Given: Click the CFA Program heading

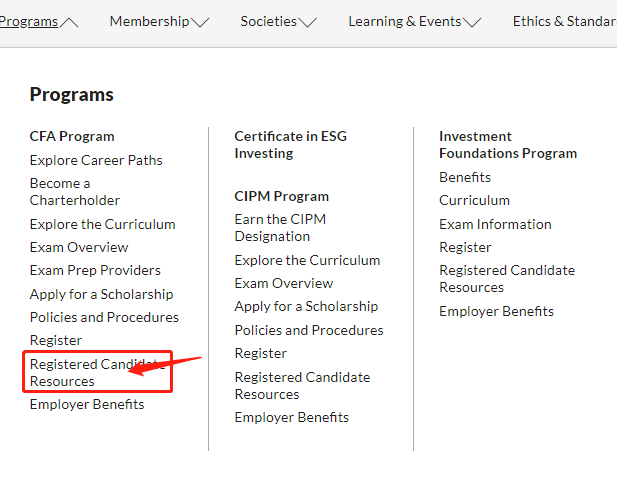Looking at the screenshot, I should (x=72, y=136).
